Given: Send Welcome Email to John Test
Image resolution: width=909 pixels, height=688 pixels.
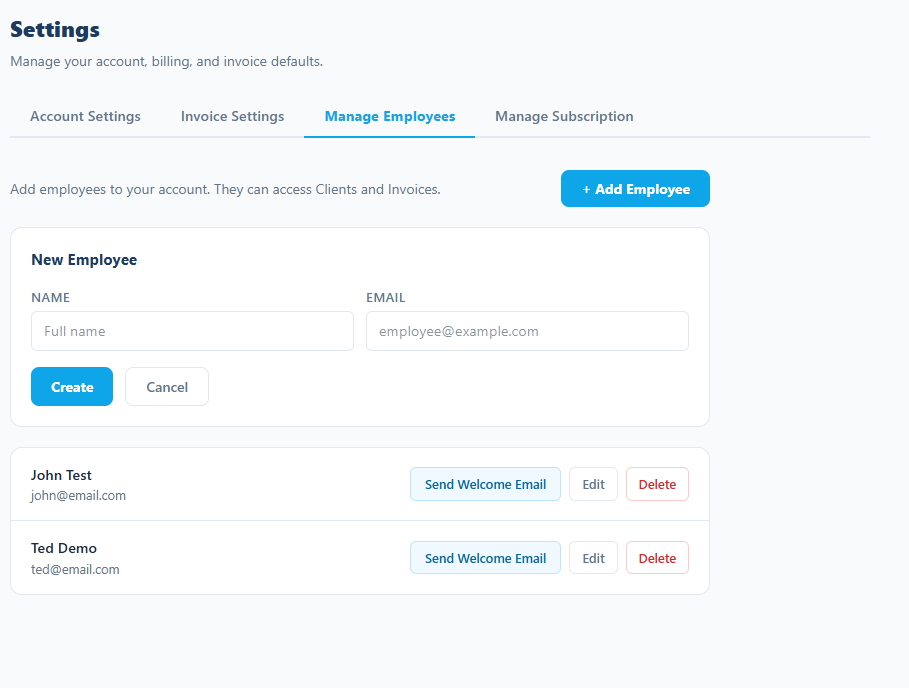Looking at the screenshot, I should [485, 484].
